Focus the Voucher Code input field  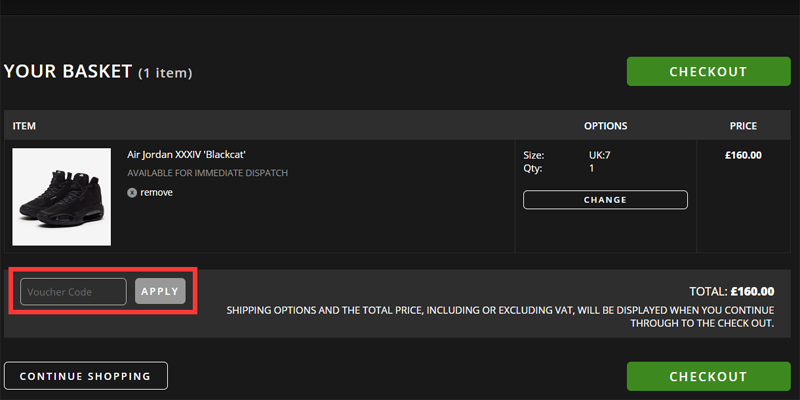(x=73, y=292)
